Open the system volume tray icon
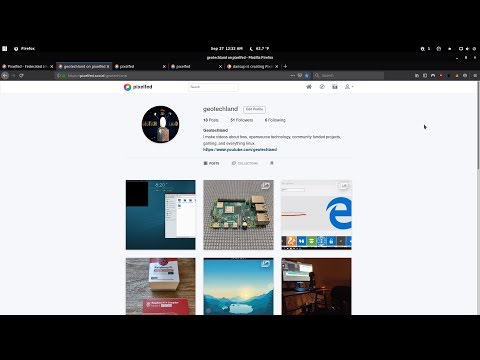This screenshot has height=360, width=480. click(467, 49)
